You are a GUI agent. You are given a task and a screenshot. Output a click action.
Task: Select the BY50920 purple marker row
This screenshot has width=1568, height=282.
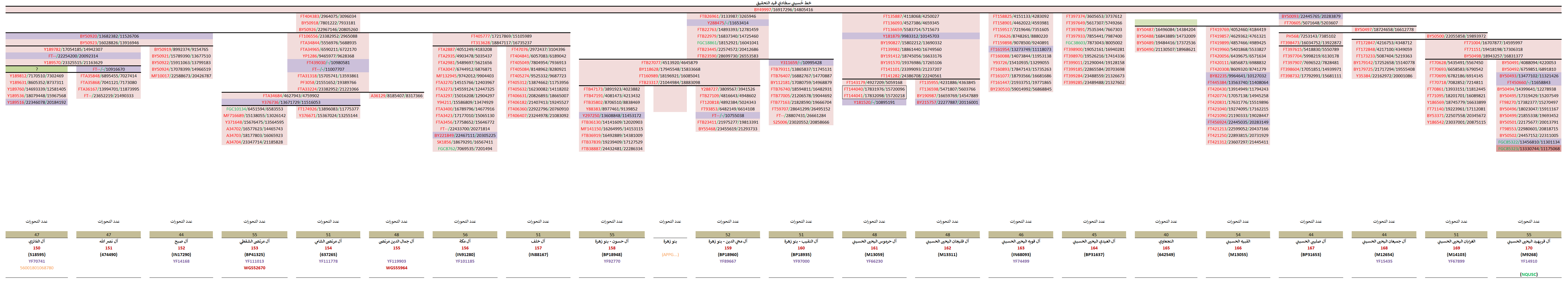(109, 37)
